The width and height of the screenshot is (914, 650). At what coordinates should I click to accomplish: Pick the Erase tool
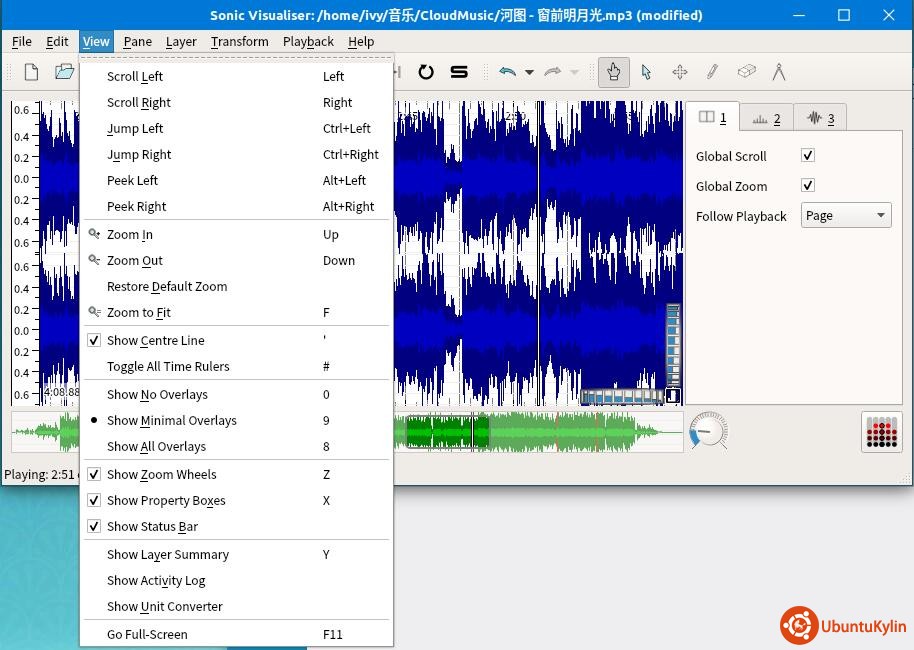(746, 72)
